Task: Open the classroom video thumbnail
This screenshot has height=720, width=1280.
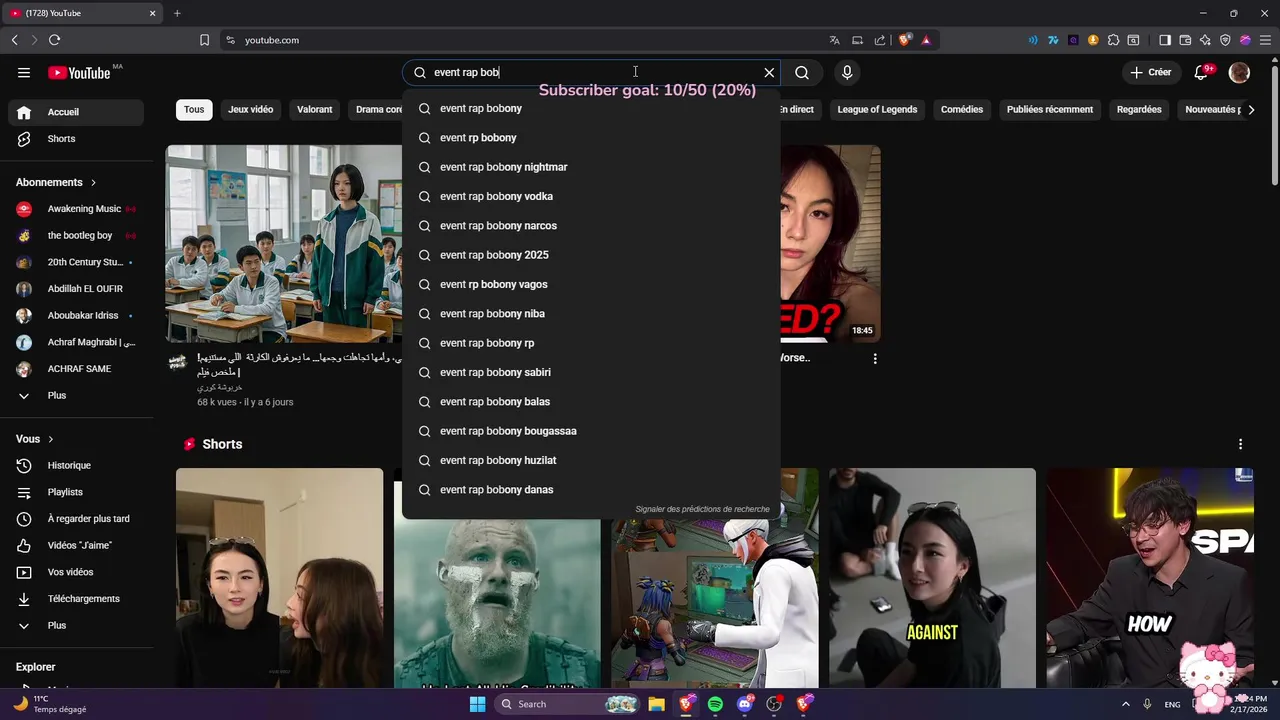Action: coord(284,244)
